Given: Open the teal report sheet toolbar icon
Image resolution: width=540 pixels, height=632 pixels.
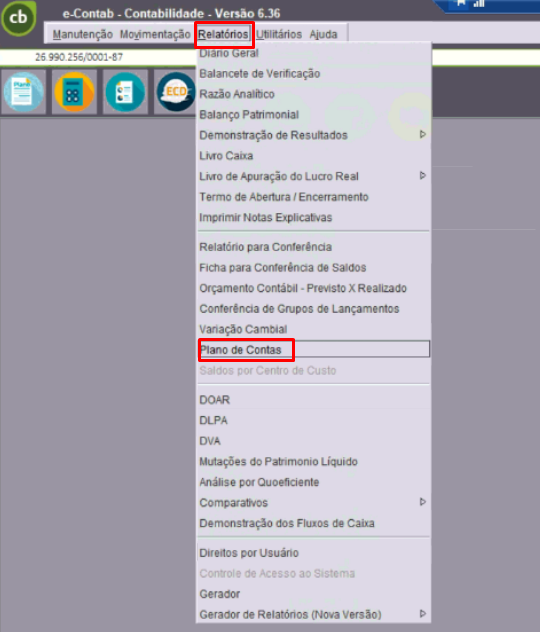Looking at the screenshot, I should (125, 92).
